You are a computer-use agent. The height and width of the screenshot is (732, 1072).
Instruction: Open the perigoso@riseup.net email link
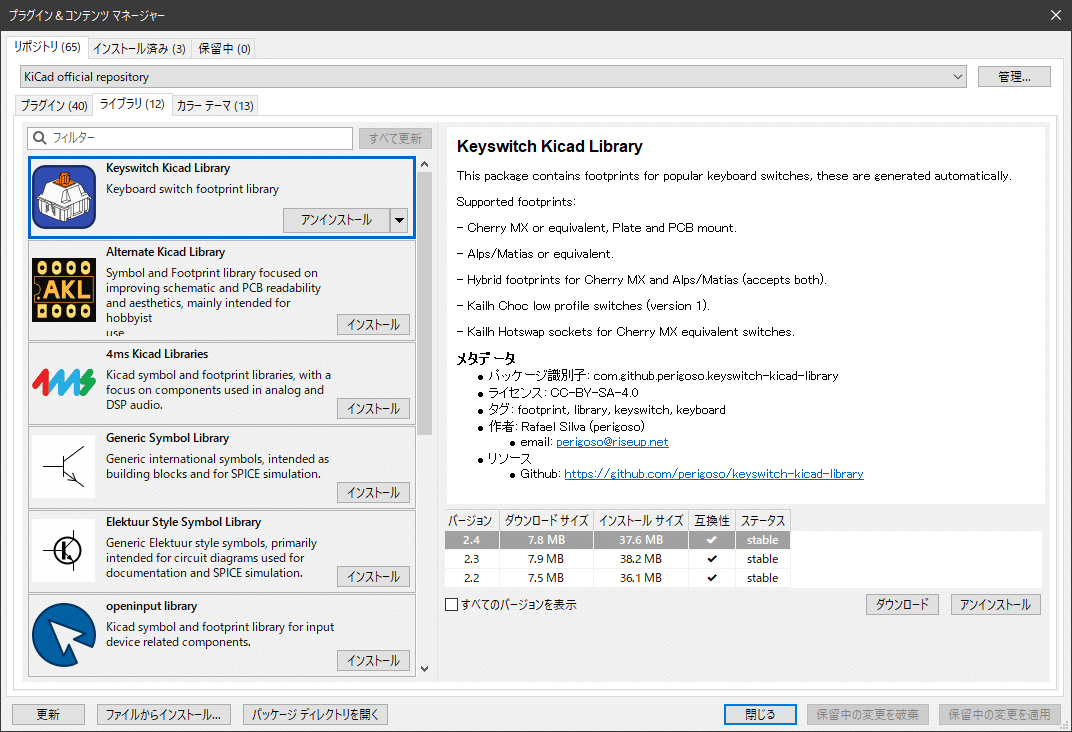click(612, 442)
